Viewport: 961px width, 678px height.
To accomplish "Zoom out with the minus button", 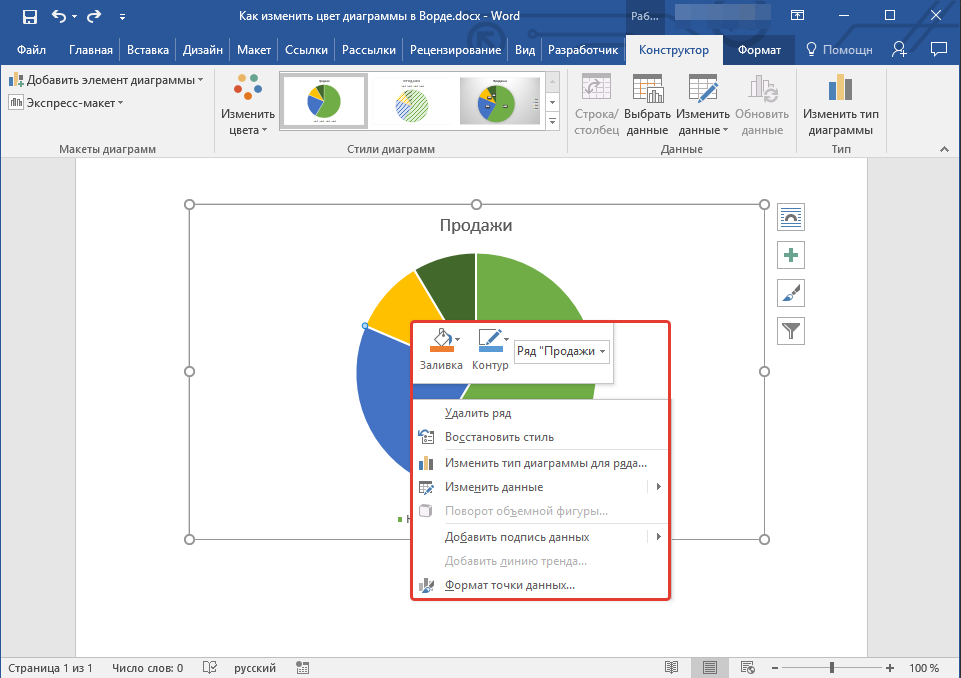I will pos(775,668).
